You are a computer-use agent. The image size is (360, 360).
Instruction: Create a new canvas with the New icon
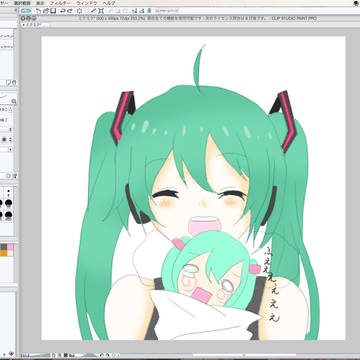click(x=38, y=11)
